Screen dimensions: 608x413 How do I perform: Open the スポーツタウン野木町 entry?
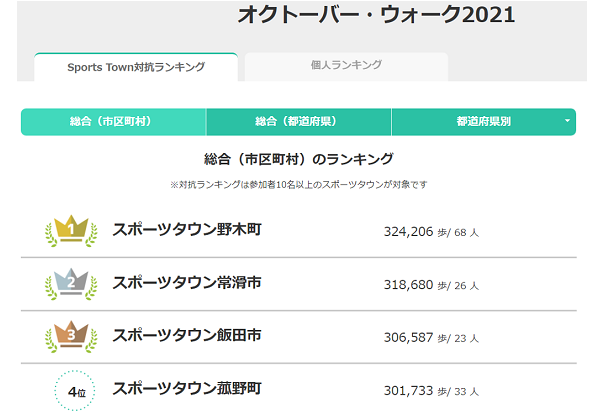pyautogui.click(x=187, y=230)
